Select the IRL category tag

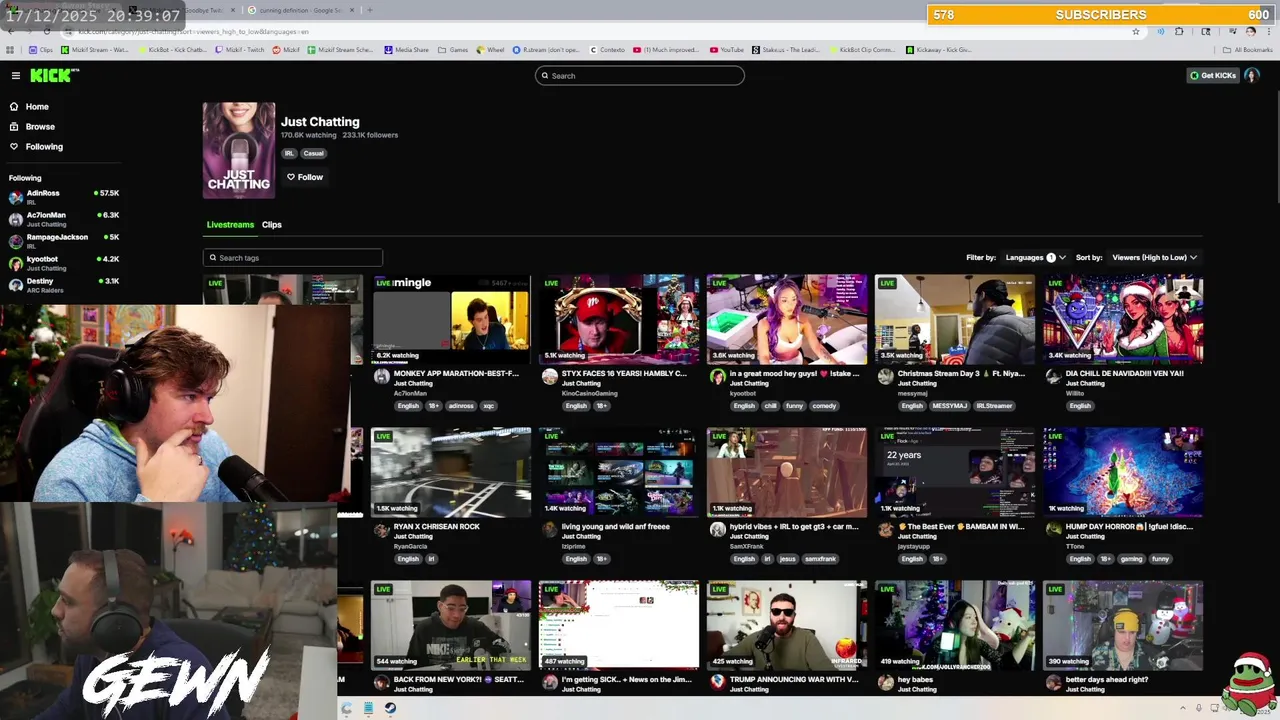pyautogui.click(x=289, y=153)
